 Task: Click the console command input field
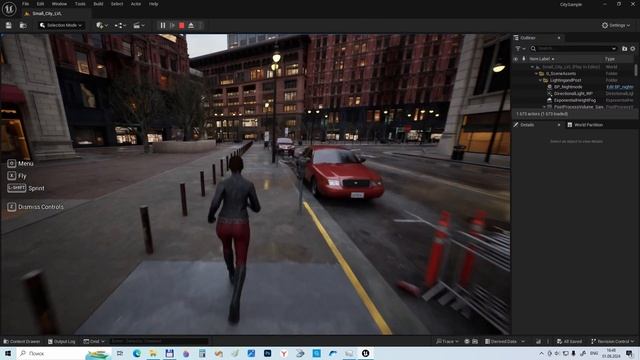(x=158, y=341)
